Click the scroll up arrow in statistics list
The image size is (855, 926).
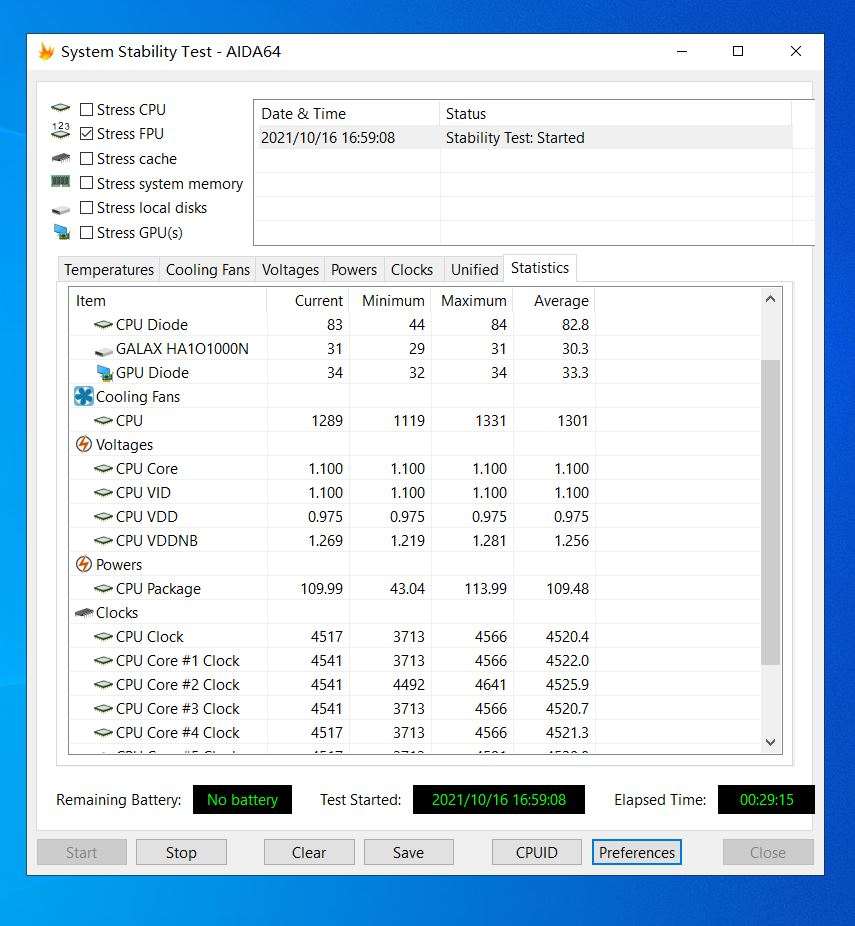pyautogui.click(x=770, y=299)
